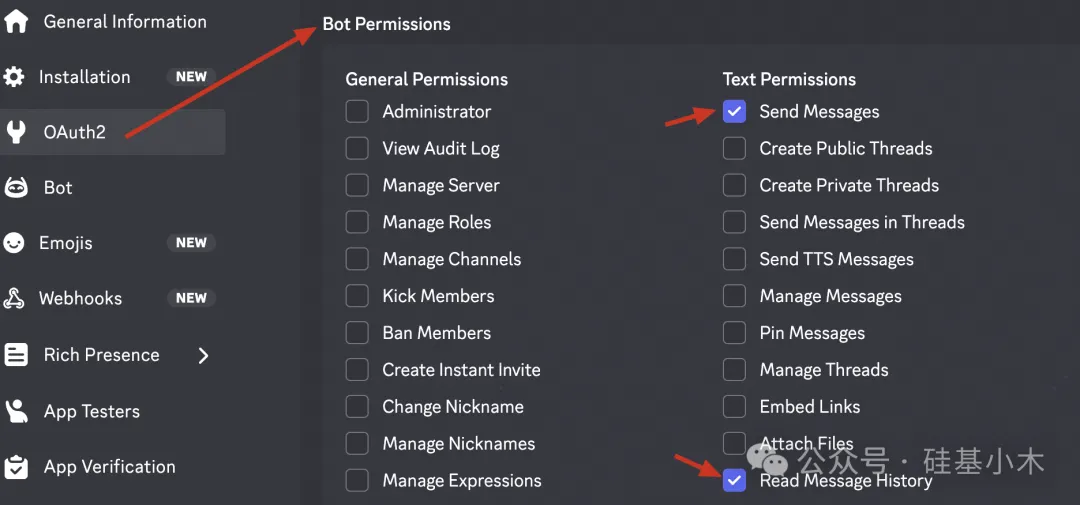Expand the Rich Presence chevron

coord(203,355)
